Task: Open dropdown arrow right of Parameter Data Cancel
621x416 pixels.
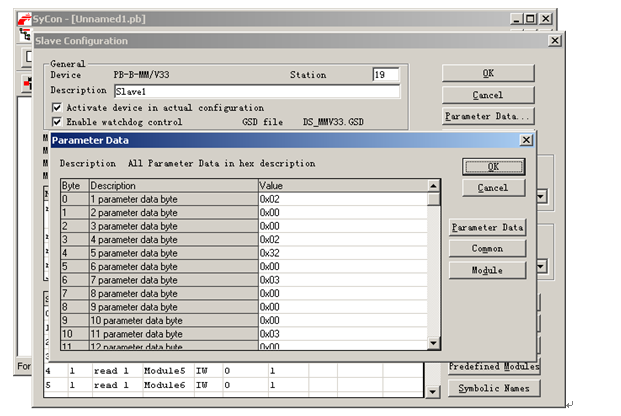Action: (541, 196)
